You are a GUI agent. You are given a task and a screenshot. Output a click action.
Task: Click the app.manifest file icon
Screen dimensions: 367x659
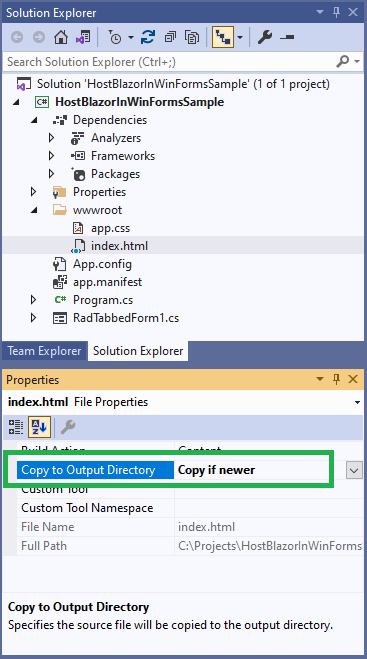[60, 282]
